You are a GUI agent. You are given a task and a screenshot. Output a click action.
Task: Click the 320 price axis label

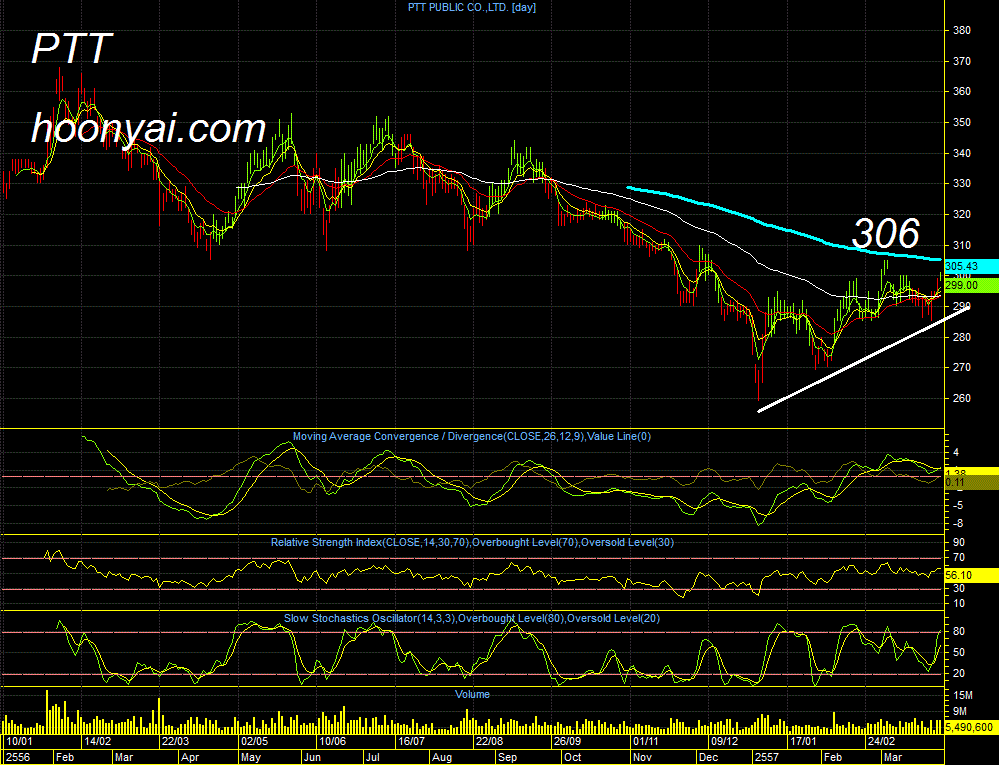click(961, 214)
